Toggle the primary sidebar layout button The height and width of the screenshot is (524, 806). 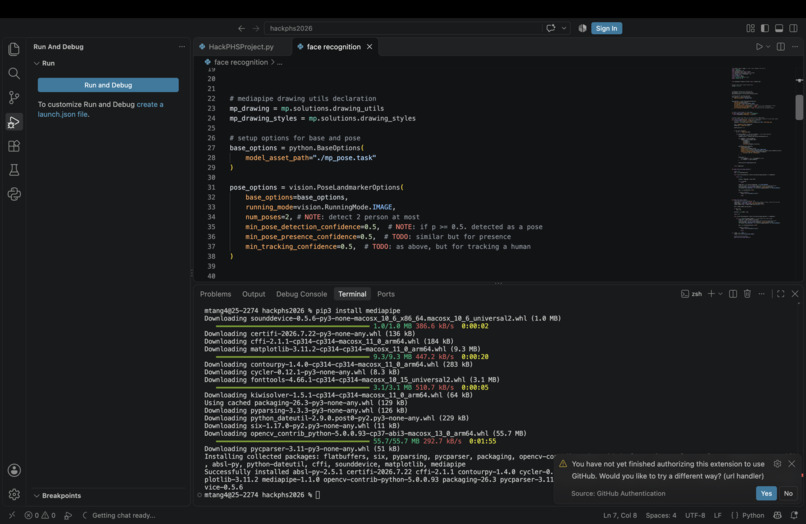765,28
